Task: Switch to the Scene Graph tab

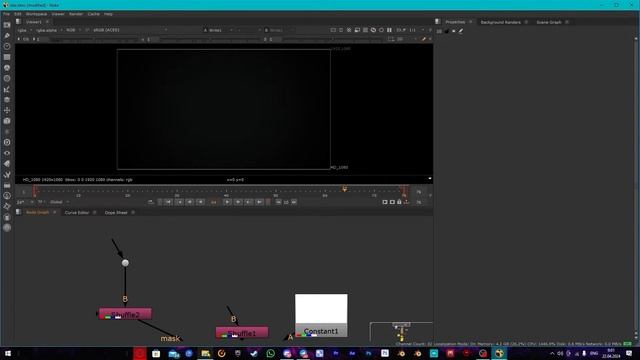Action: pyautogui.click(x=549, y=22)
